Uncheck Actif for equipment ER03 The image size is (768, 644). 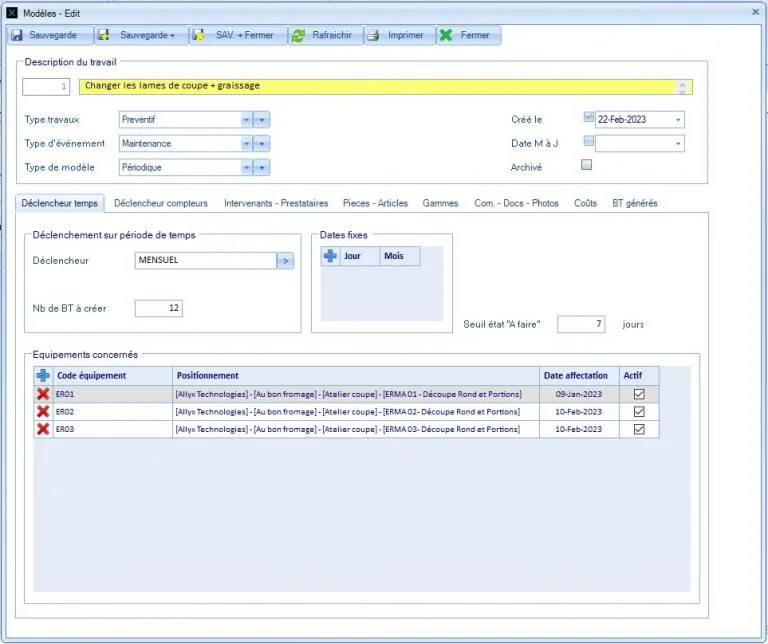[x=639, y=429]
